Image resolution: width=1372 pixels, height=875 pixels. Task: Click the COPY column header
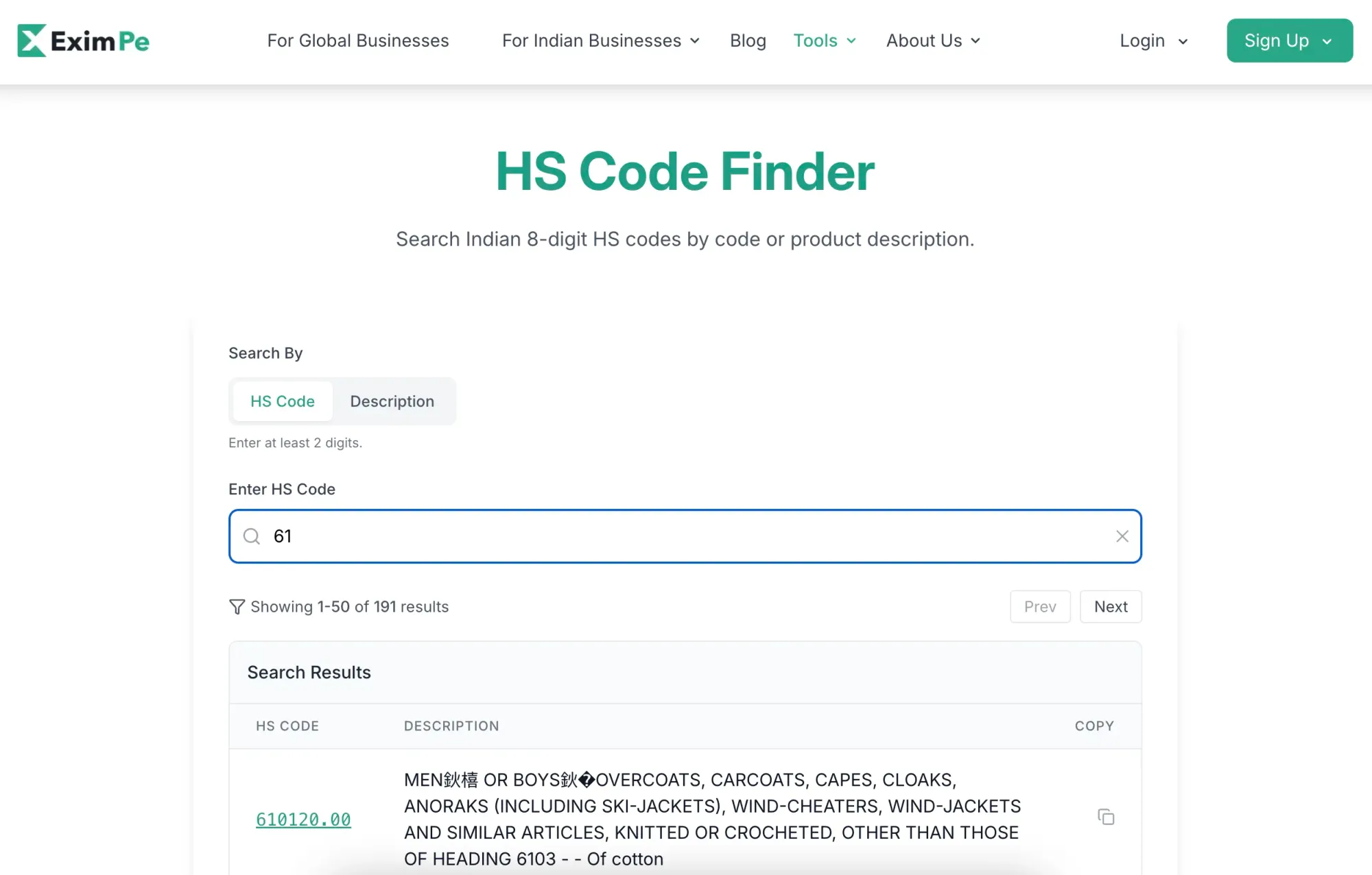click(x=1093, y=726)
